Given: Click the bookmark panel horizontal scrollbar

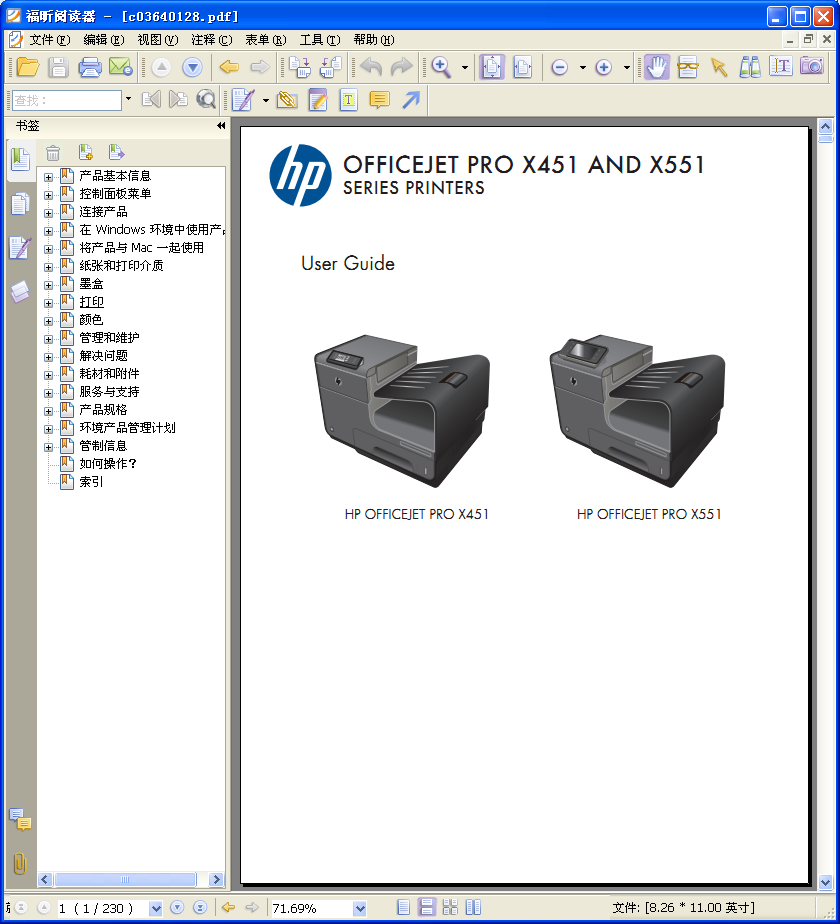Looking at the screenshot, I should [125, 879].
